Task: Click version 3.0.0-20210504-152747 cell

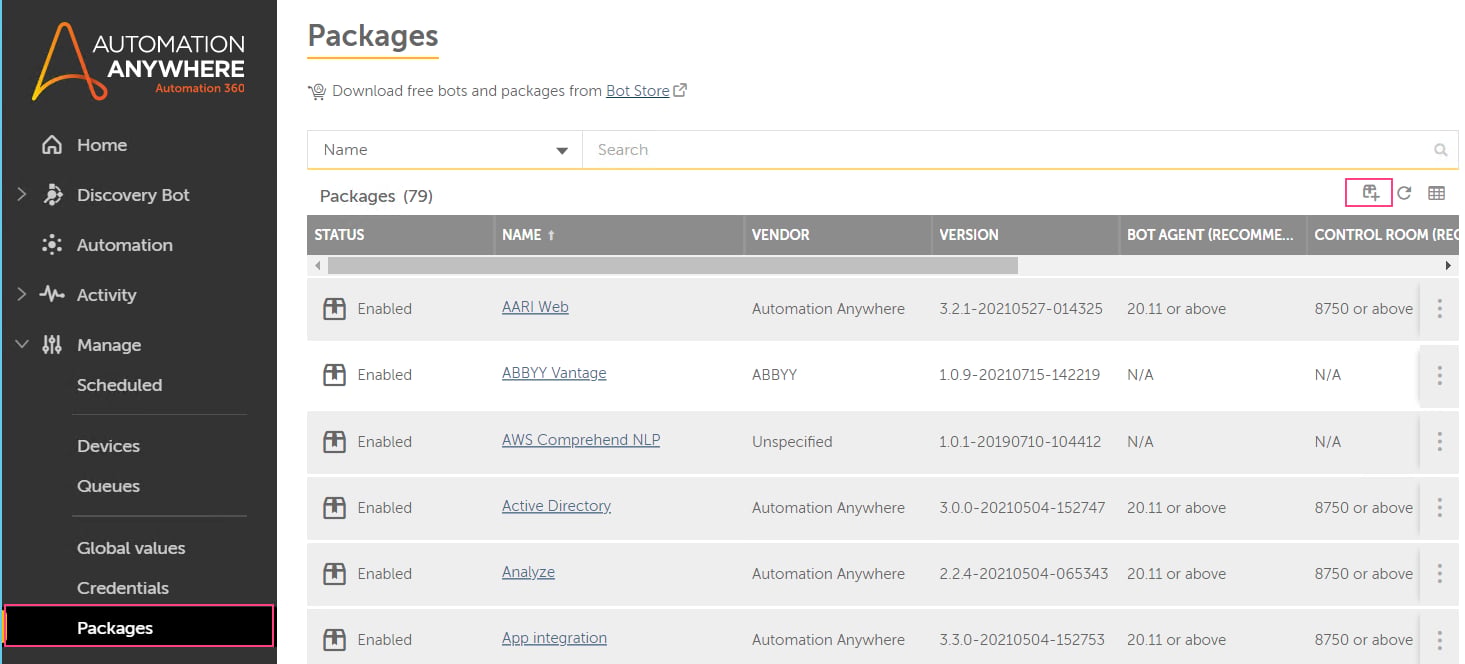Action: [1022, 508]
